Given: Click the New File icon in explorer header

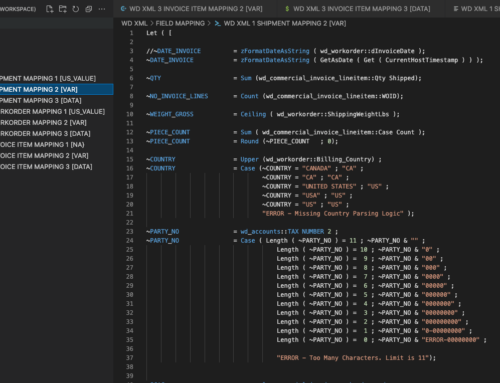Looking at the screenshot, I should pyautogui.click(x=49, y=9).
